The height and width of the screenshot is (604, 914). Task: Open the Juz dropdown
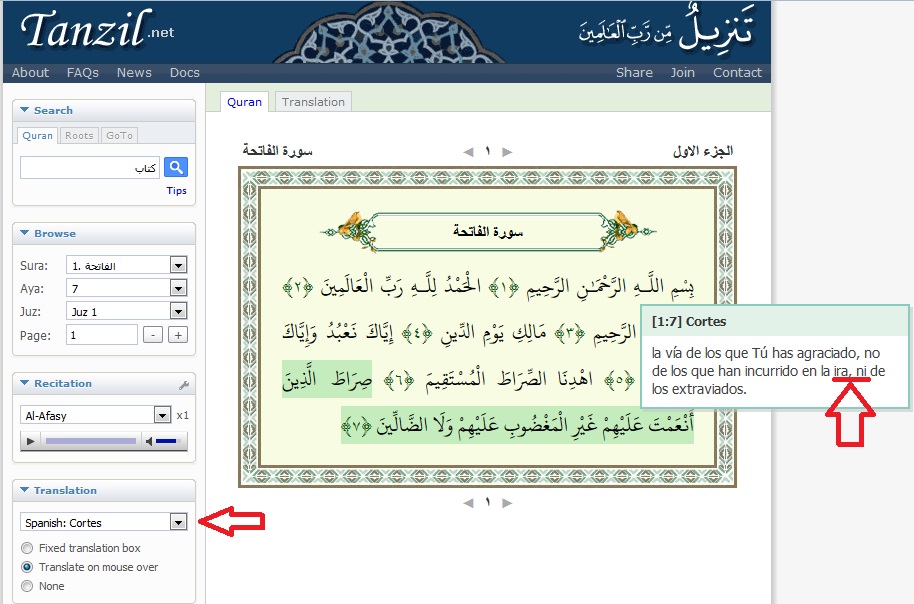(x=126, y=311)
